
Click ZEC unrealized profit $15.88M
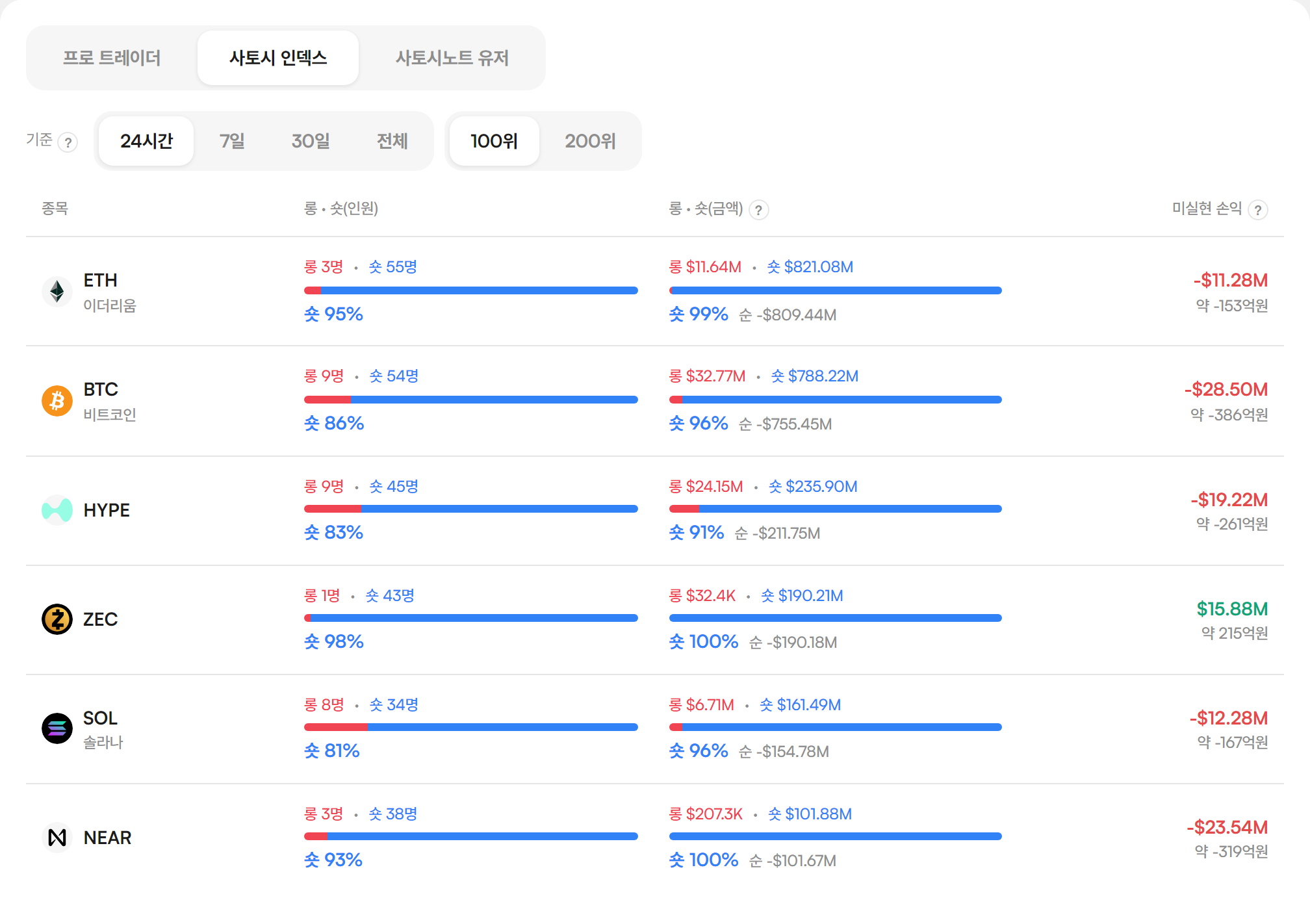[x=1233, y=609]
